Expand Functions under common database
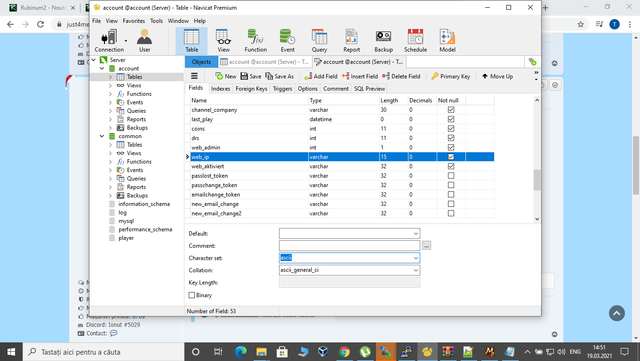 (110, 162)
